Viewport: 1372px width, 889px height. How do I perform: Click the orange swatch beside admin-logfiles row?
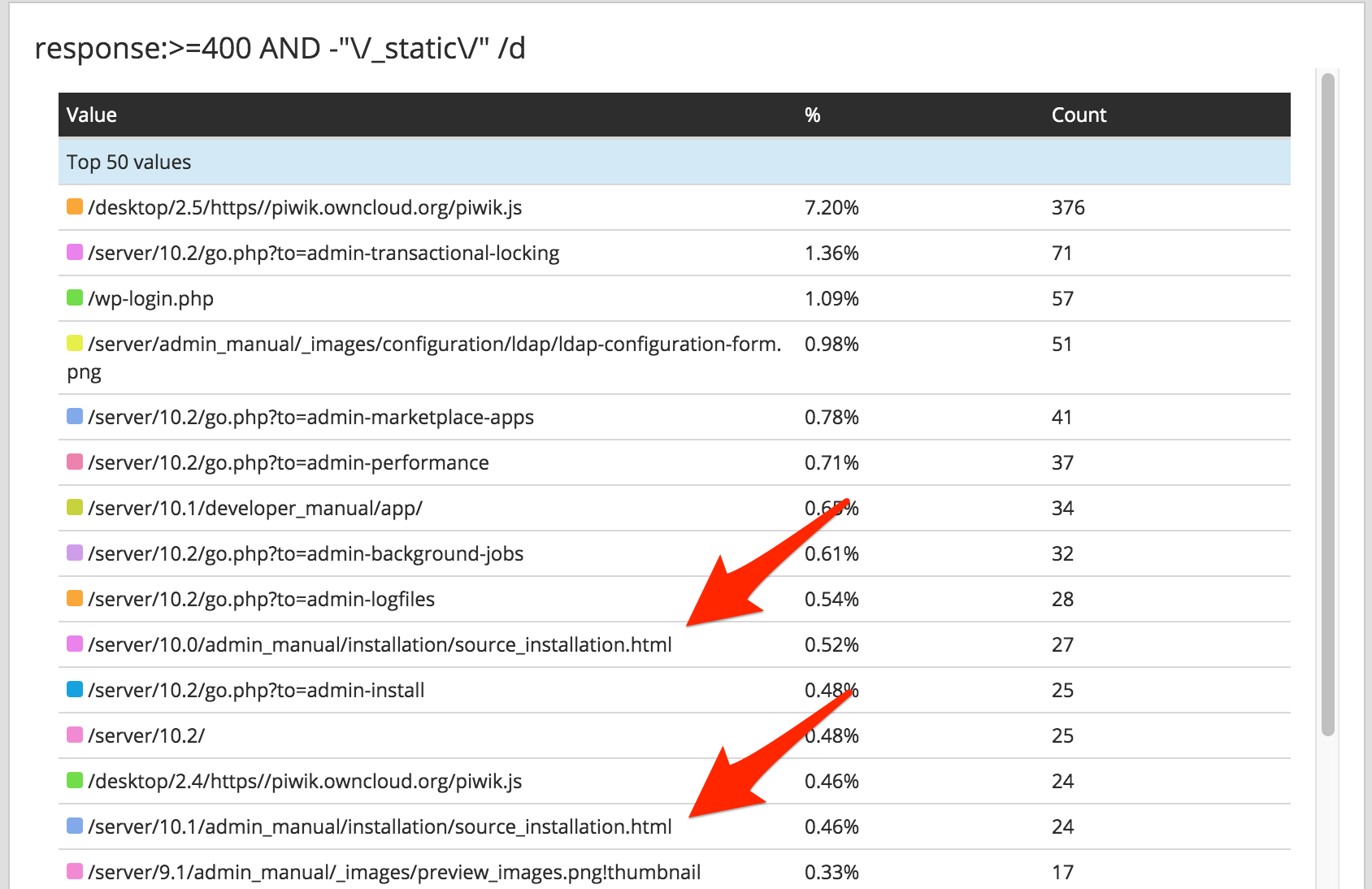click(x=75, y=598)
